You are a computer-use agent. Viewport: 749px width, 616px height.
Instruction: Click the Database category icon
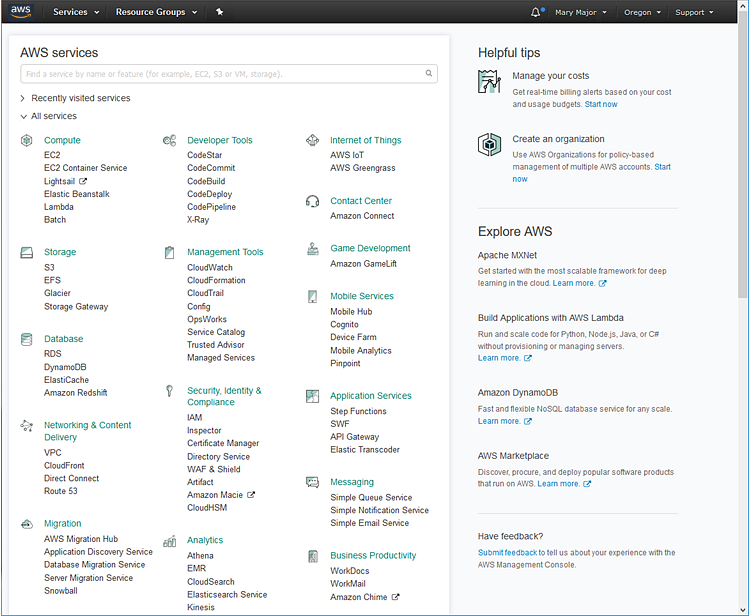click(x=27, y=339)
